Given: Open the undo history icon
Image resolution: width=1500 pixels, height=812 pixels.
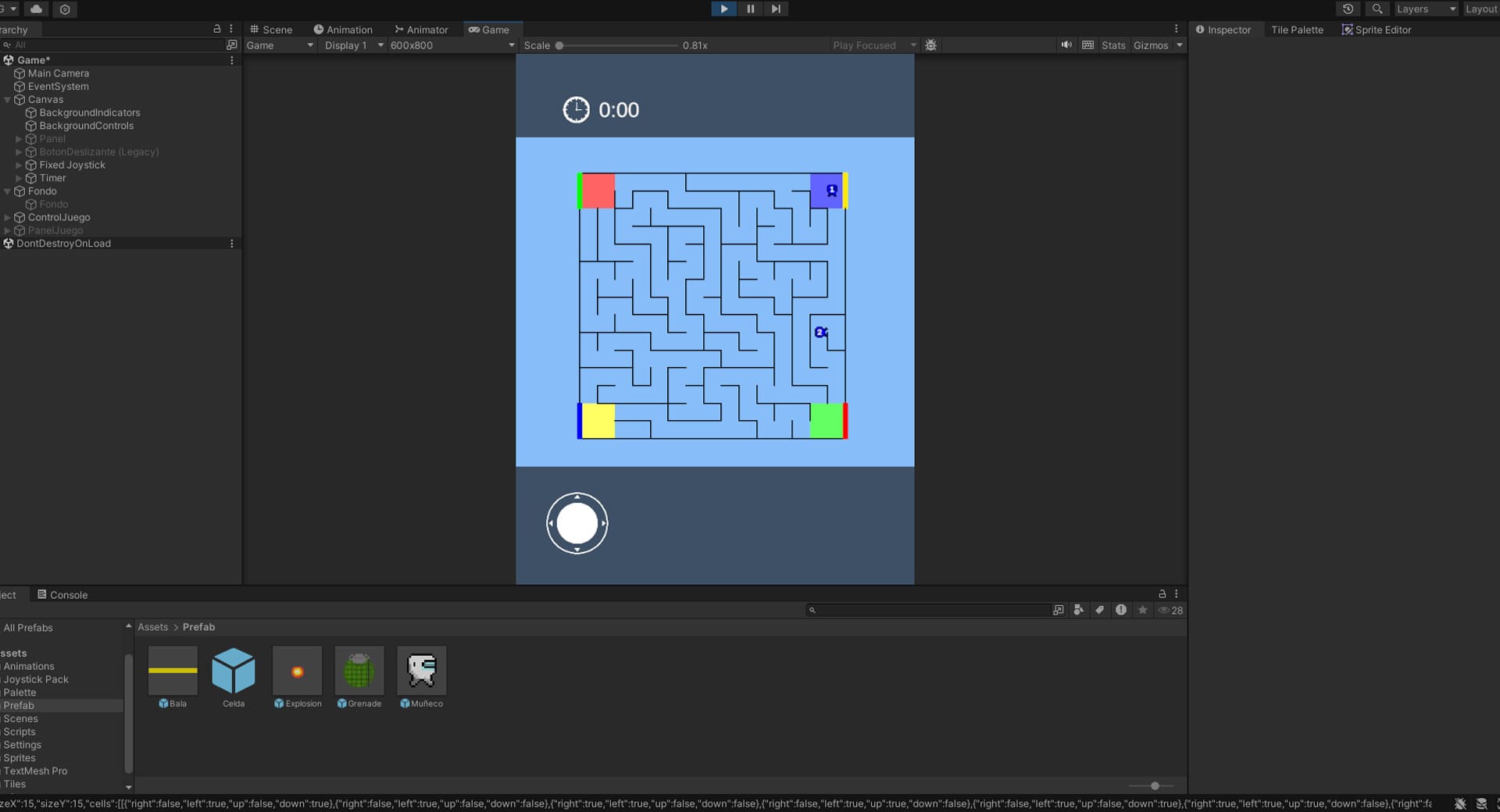Looking at the screenshot, I should click(x=1348, y=9).
